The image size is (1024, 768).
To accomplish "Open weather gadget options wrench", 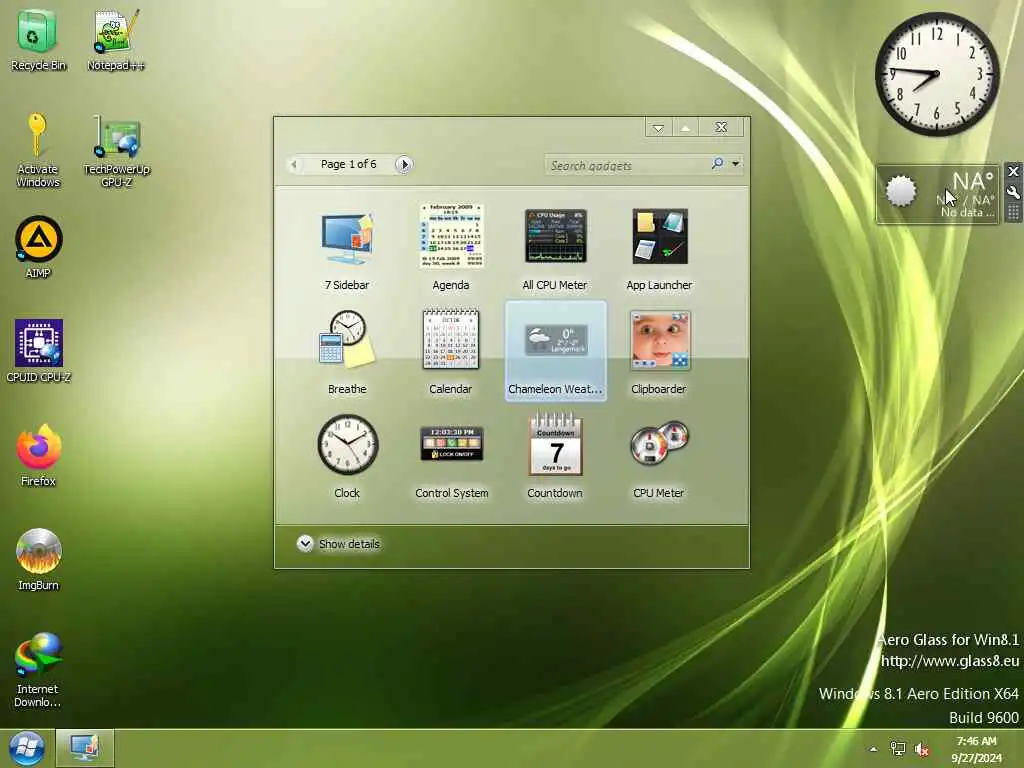I will click(x=1013, y=193).
